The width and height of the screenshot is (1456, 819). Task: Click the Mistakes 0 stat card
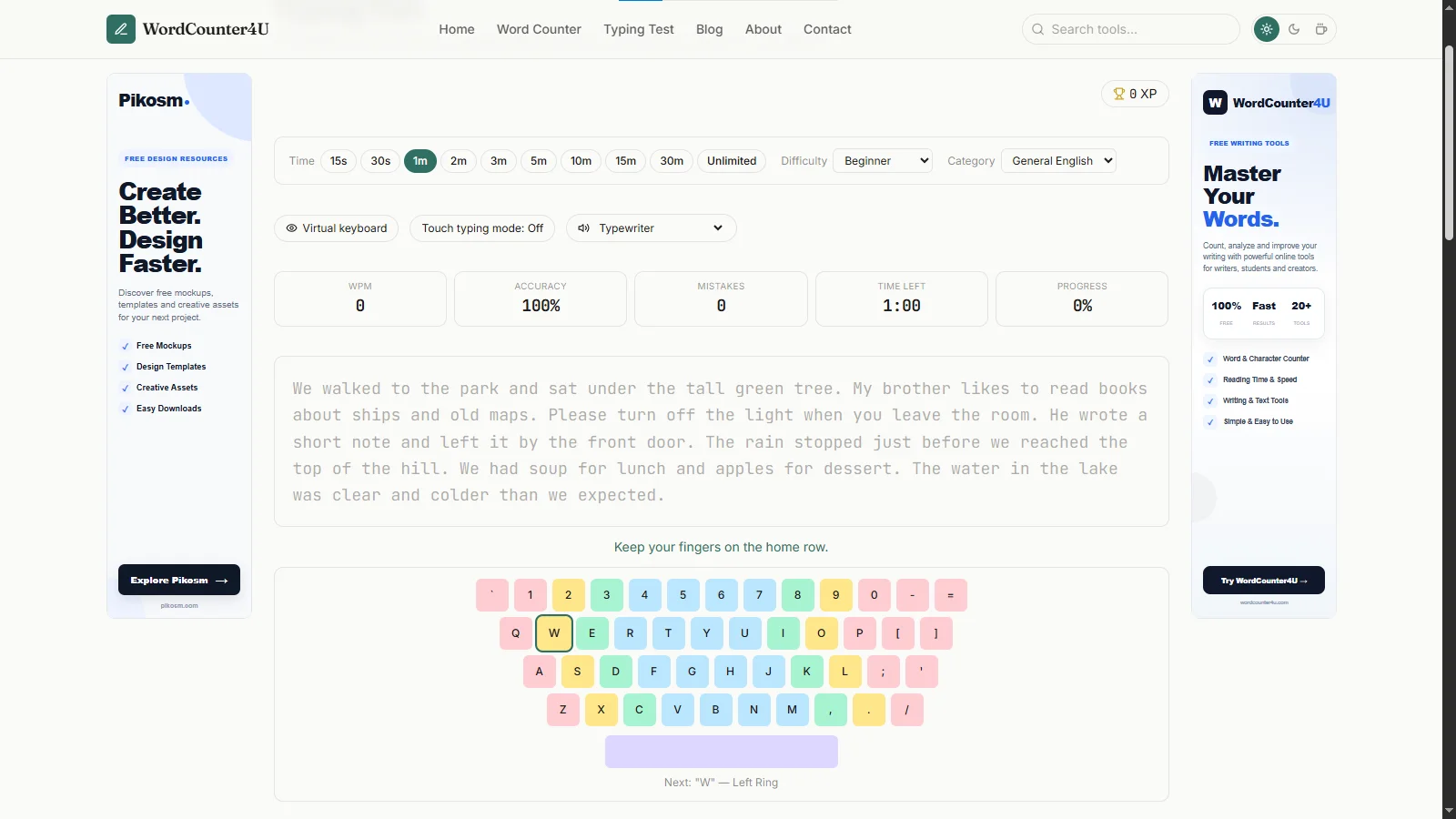pyautogui.click(x=721, y=298)
